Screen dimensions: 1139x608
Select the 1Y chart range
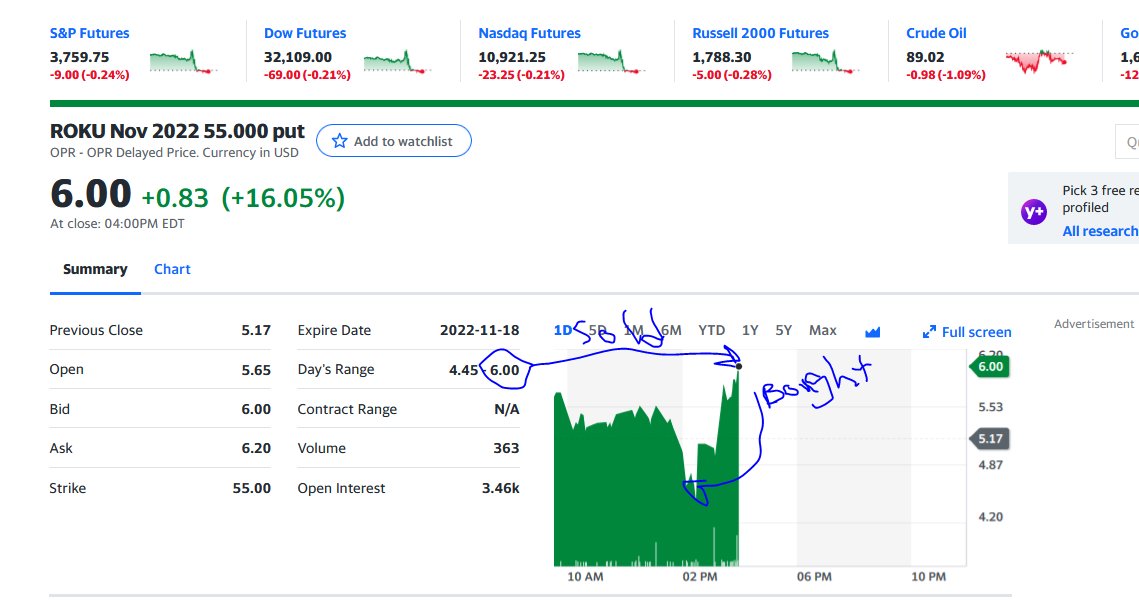tap(750, 331)
